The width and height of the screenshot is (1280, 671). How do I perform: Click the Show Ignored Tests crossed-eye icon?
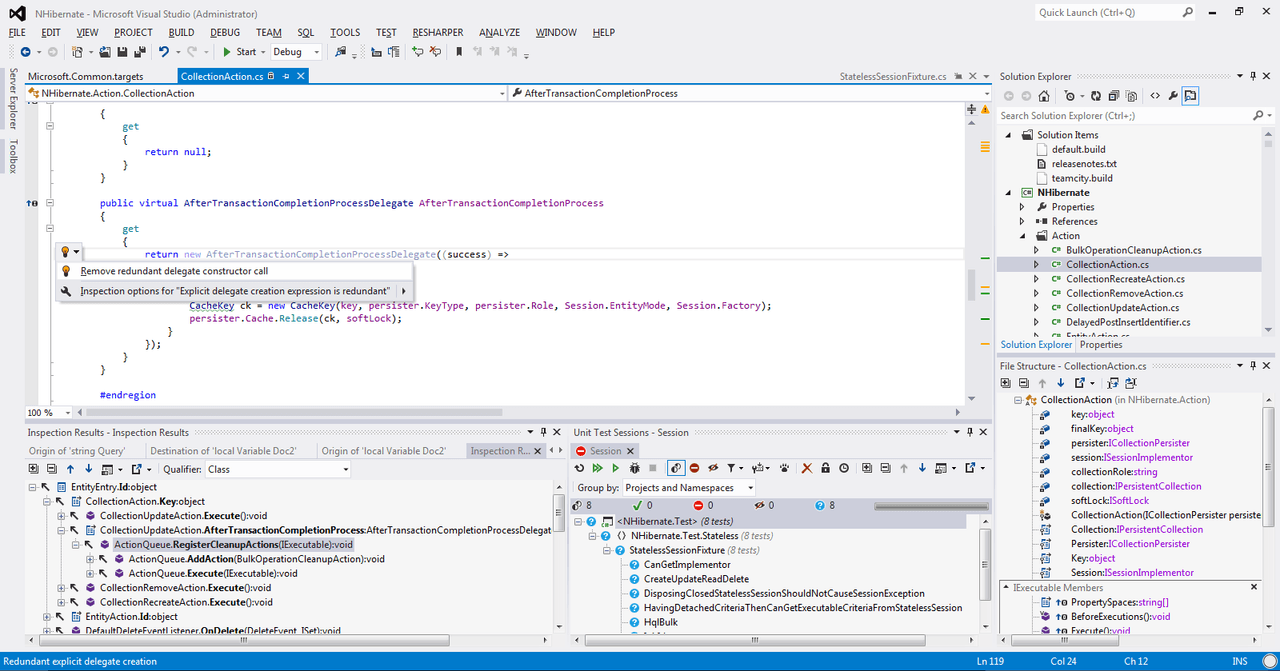coord(713,468)
